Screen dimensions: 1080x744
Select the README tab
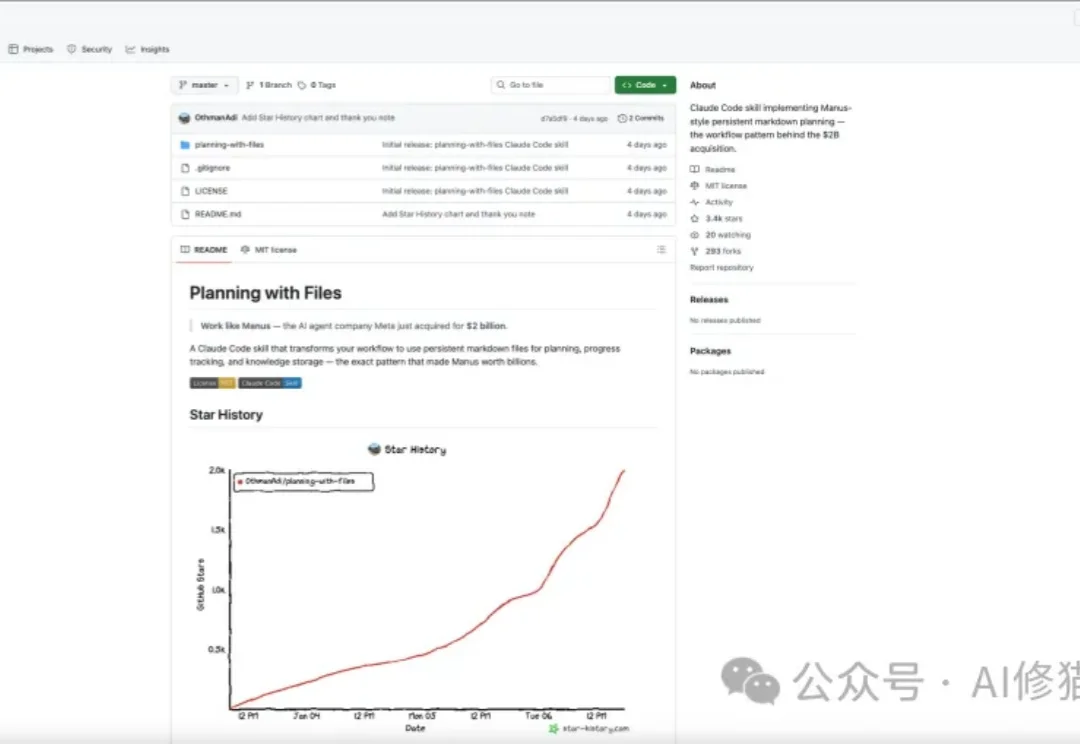(x=204, y=250)
